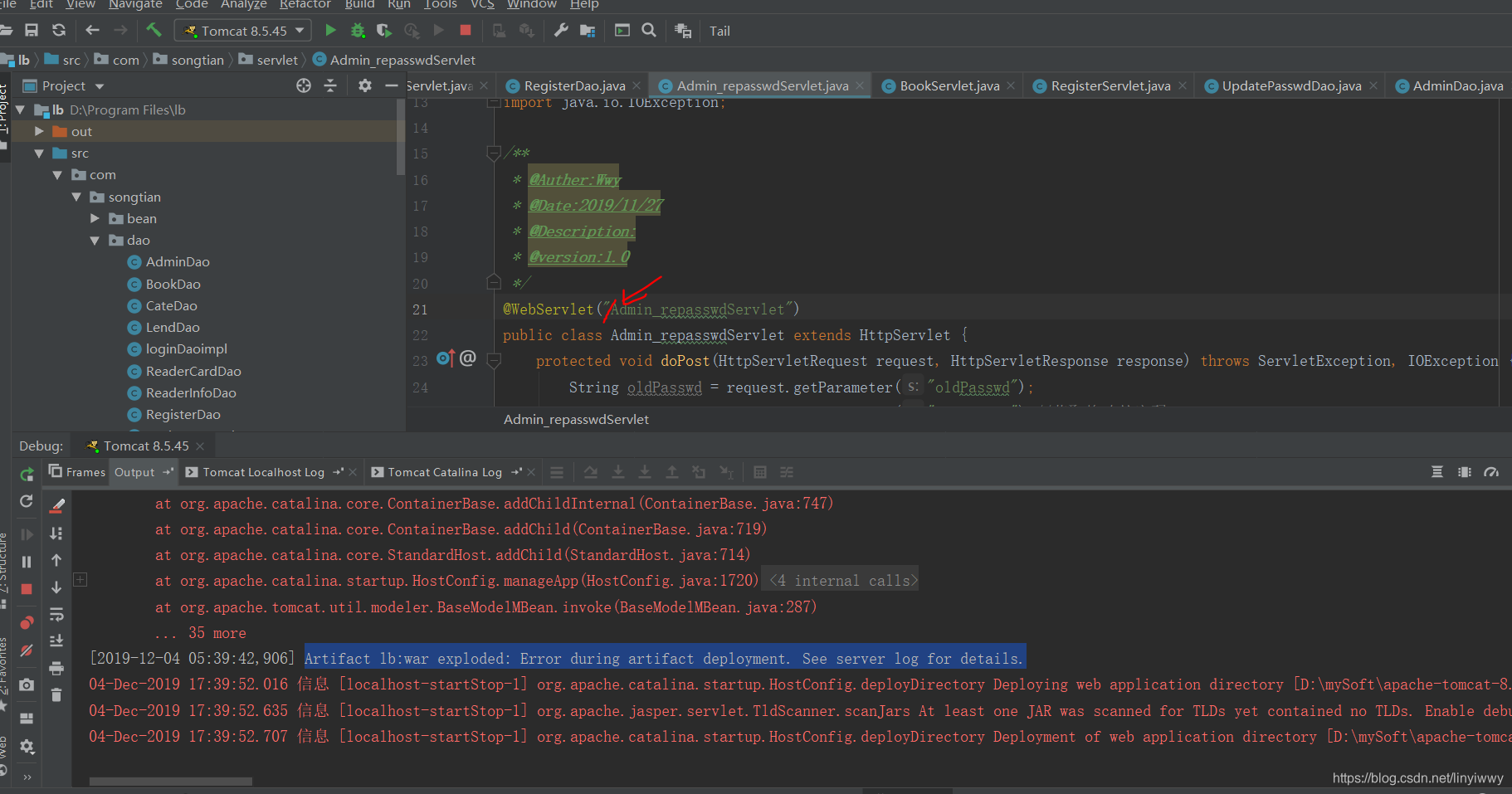1512x794 pixels.
Task: Open Project panel gear options
Action: pyautogui.click(x=365, y=85)
